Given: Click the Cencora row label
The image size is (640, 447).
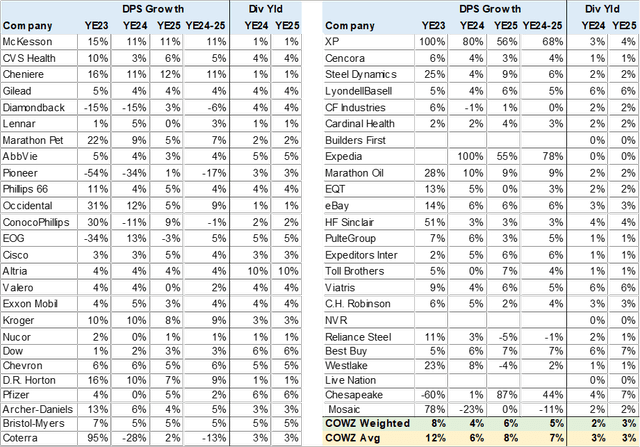Looking at the screenshot, I should click(345, 58).
